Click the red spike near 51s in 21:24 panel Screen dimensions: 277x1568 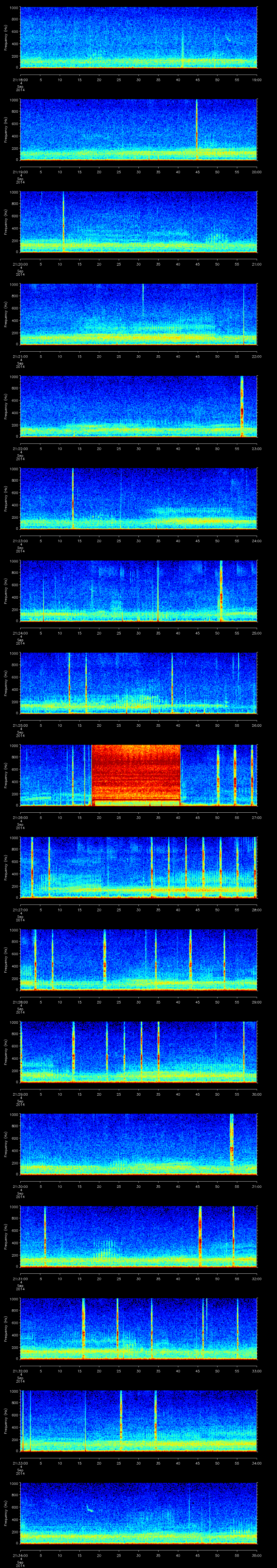tap(220, 590)
